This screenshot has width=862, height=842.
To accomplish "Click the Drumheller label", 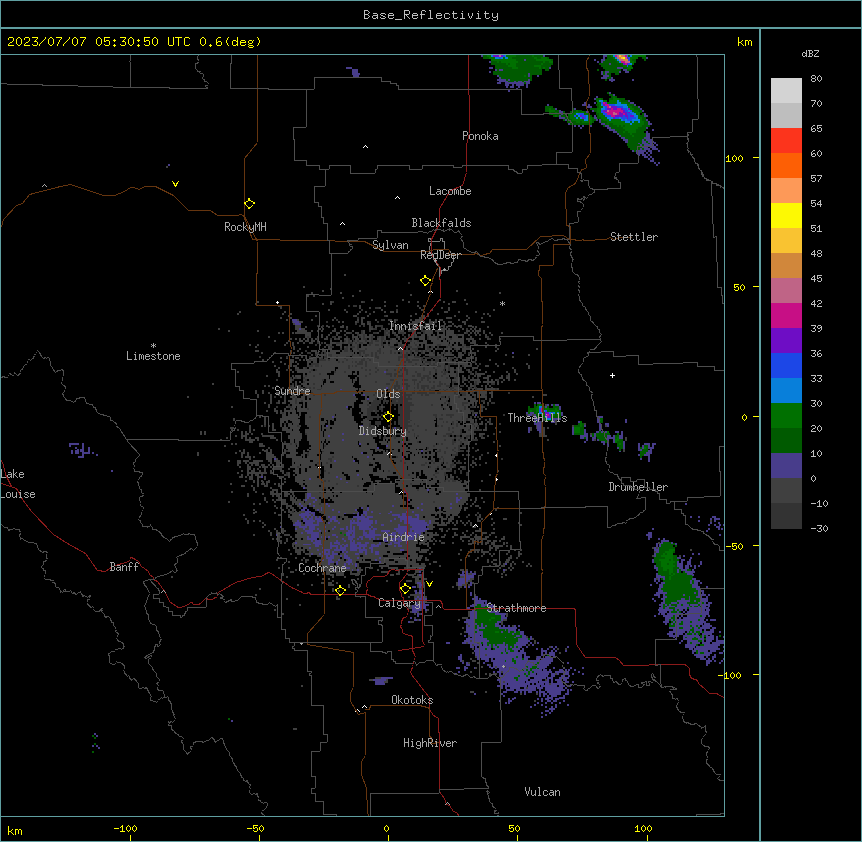I will [x=638, y=487].
